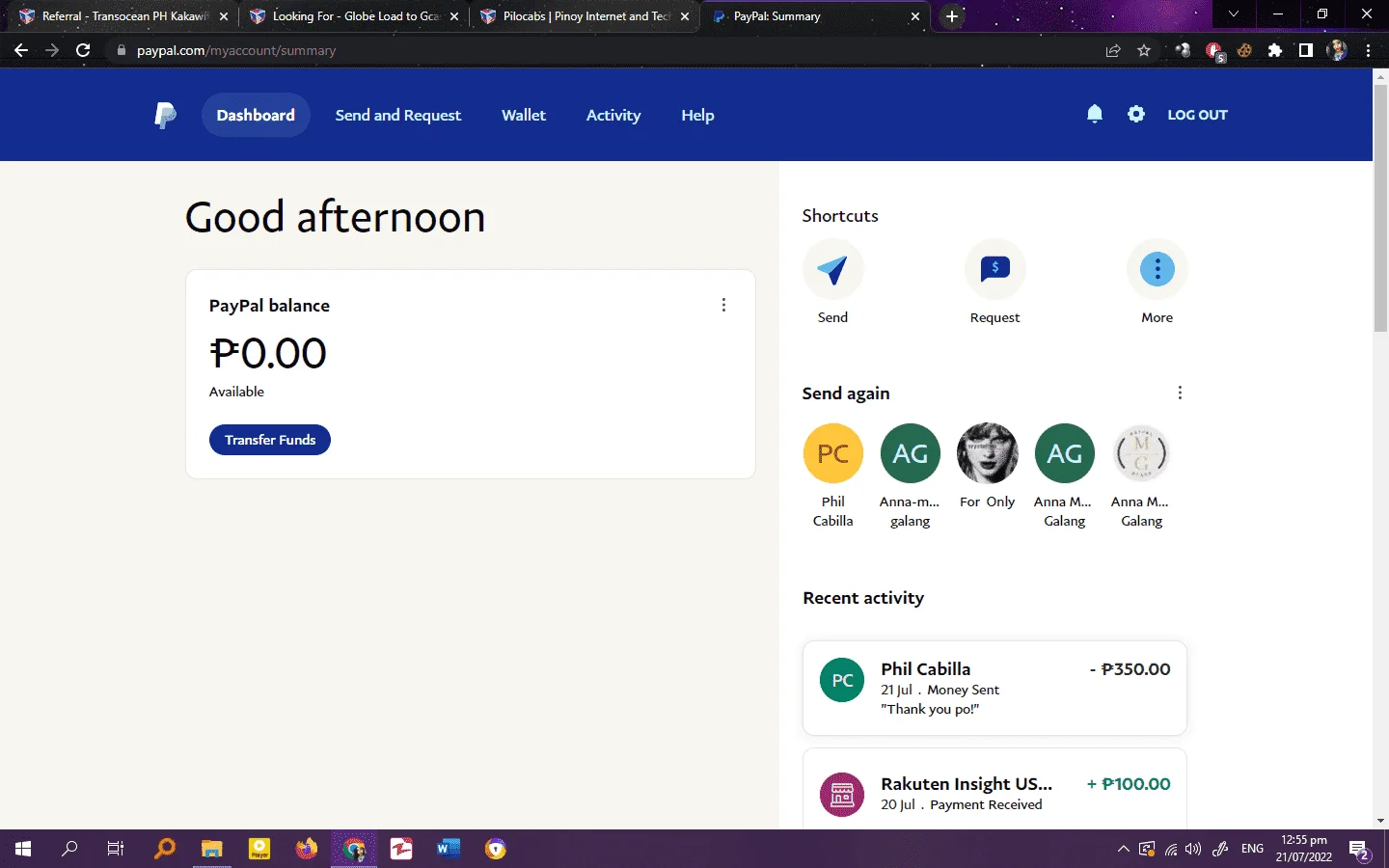This screenshot has height=868, width=1389.
Task: Click the Request shortcut icon
Action: (x=994, y=269)
